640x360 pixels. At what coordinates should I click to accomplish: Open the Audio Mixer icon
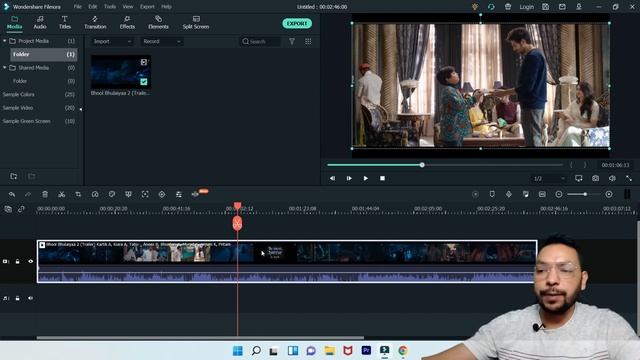(x=525, y=194)
